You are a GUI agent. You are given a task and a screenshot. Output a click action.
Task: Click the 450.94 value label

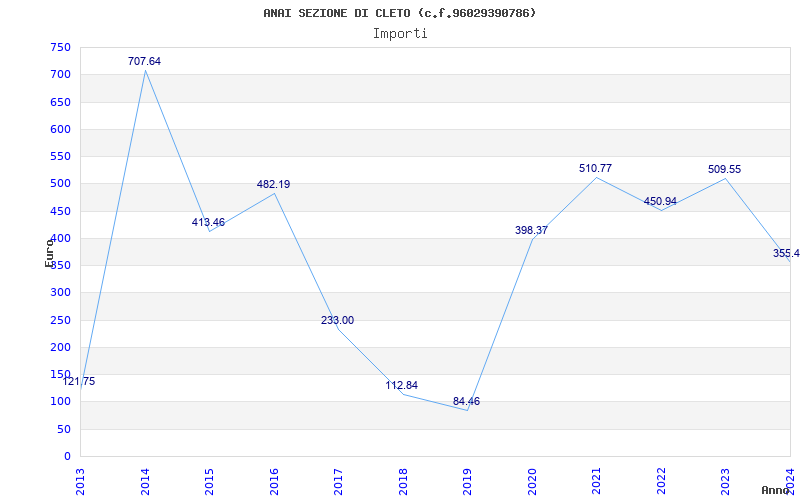point(660,201)
